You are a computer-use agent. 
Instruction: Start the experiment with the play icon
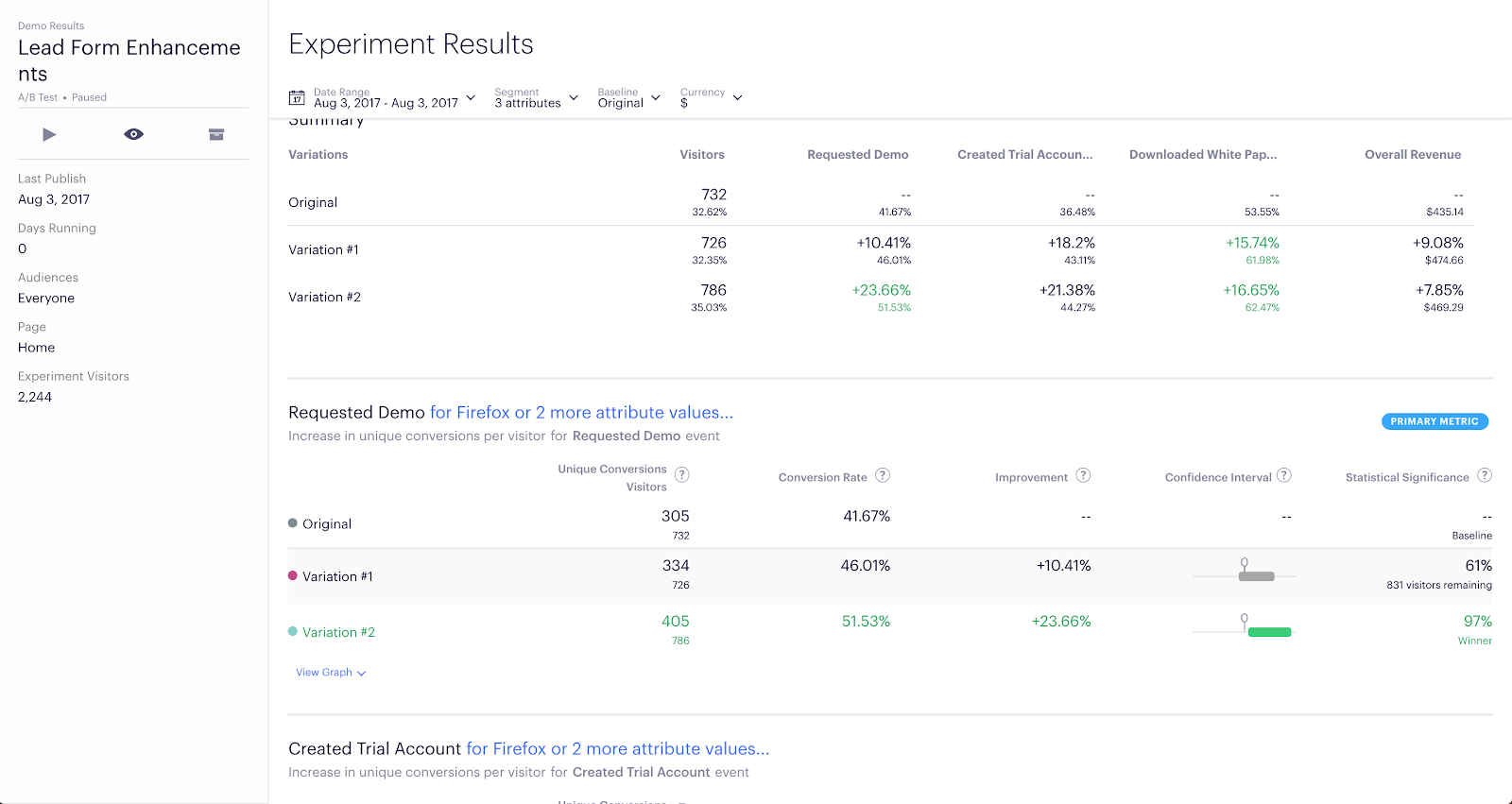point(49,135)
